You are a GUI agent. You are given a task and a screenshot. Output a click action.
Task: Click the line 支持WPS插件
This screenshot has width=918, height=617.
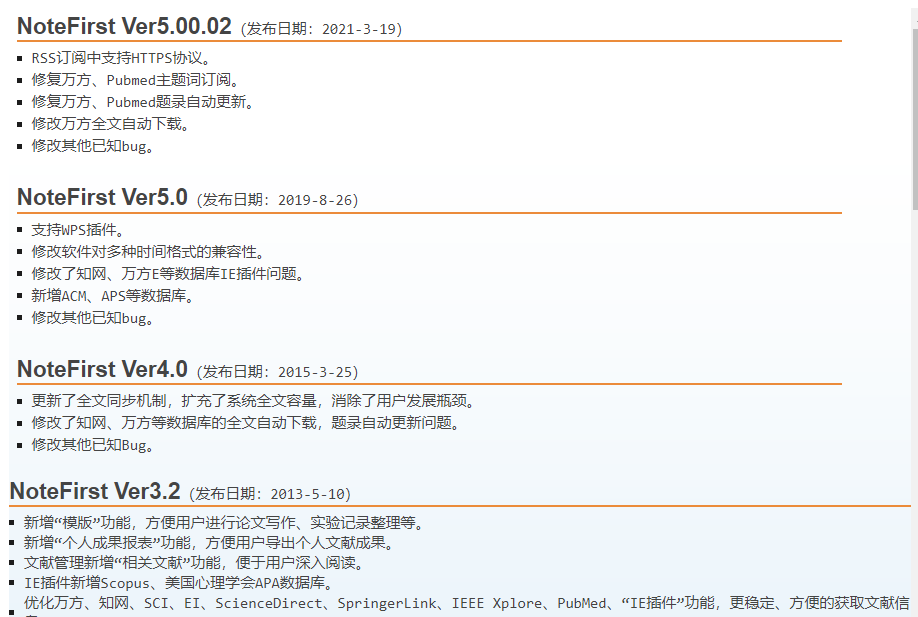[77, 229]
